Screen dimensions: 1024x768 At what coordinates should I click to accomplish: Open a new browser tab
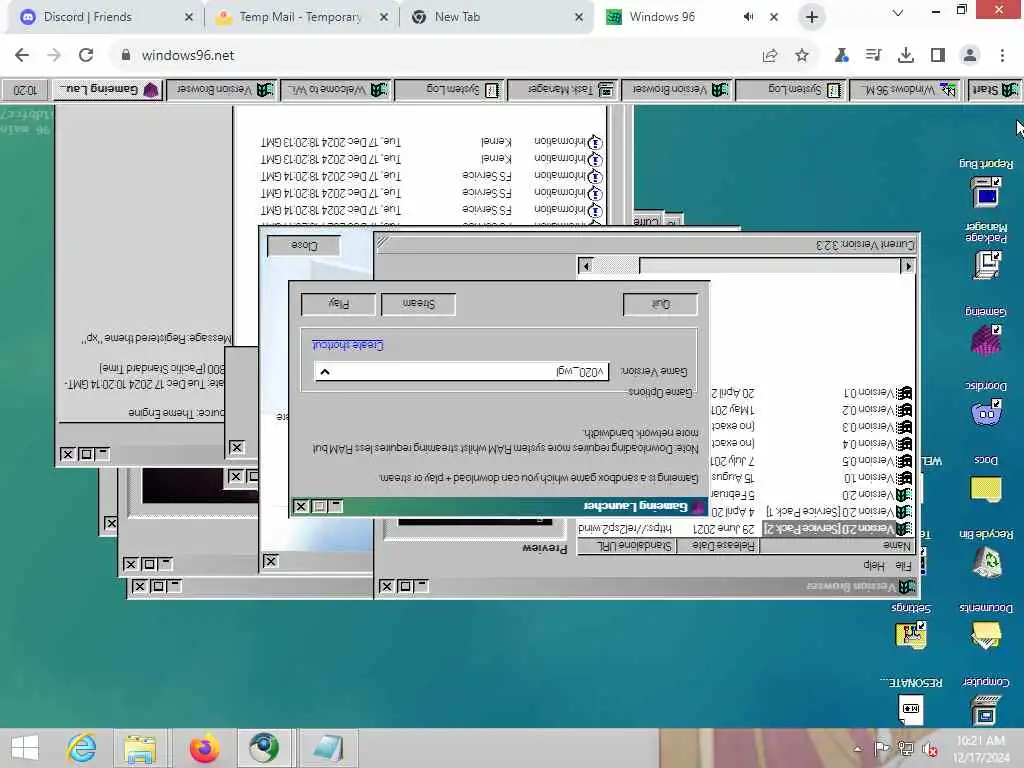[812, 17]
